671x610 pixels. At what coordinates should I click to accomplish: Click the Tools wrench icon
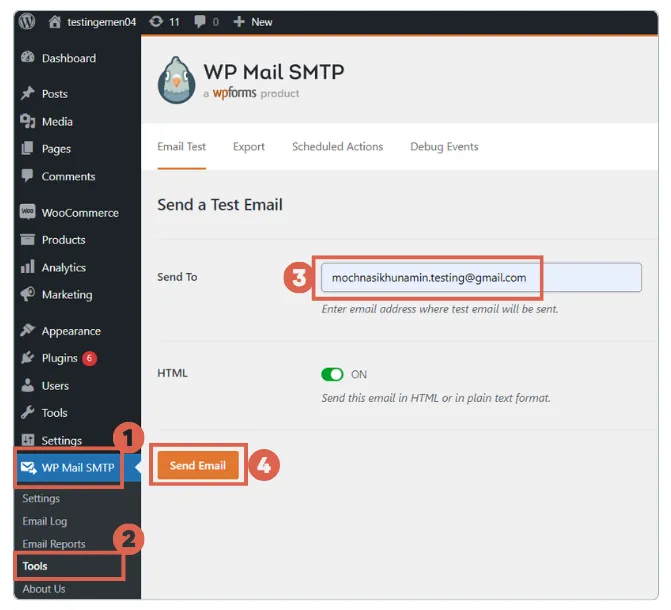27,412
